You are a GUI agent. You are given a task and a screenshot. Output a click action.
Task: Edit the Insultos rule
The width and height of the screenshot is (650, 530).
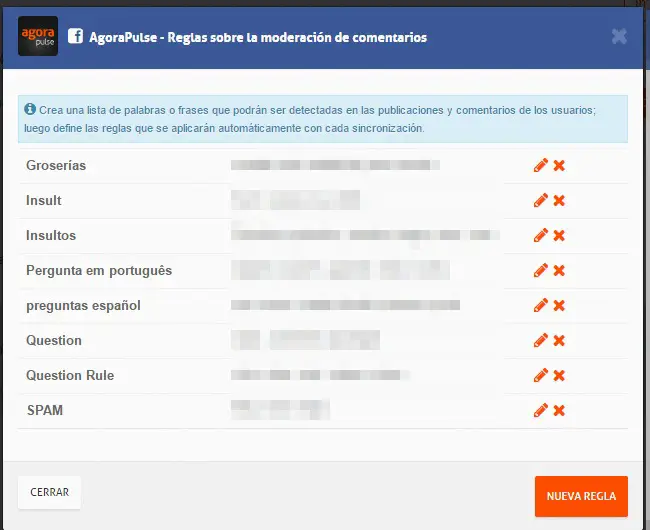coord(541,235)
